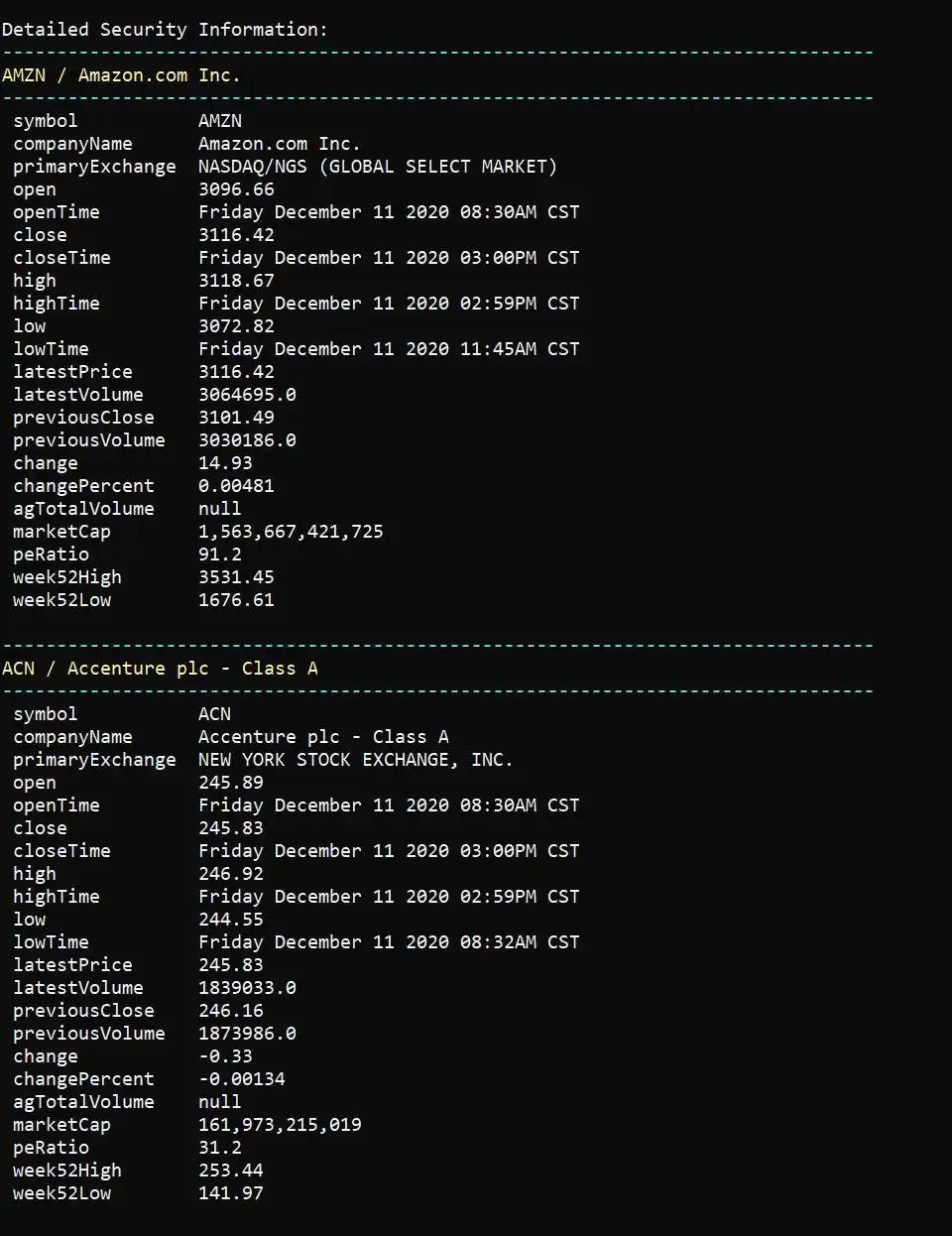Click Accenture's changePercent value -0.00134

click(x=241, y=1079)
